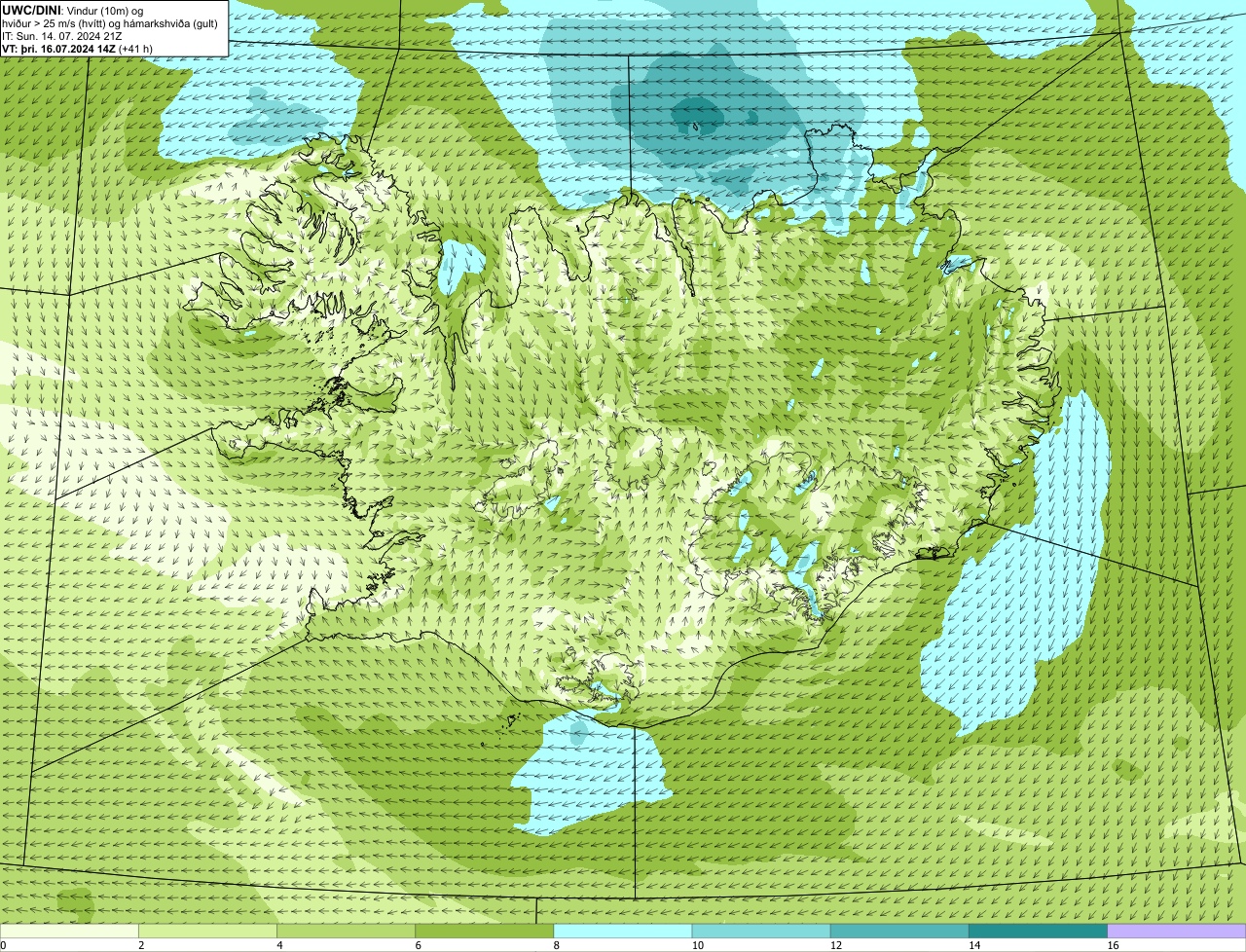Viewport: 1246px width, 952px height.
Task: Click the legend scale label '8'
Action: pyautogui.click(x=556, y=945)
